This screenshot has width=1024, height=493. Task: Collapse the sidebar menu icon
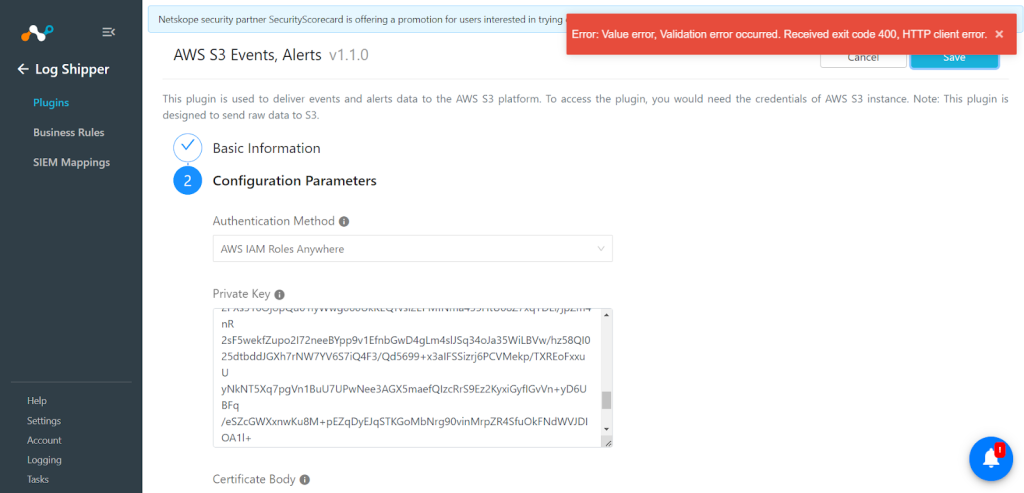(x=109, y=32)
